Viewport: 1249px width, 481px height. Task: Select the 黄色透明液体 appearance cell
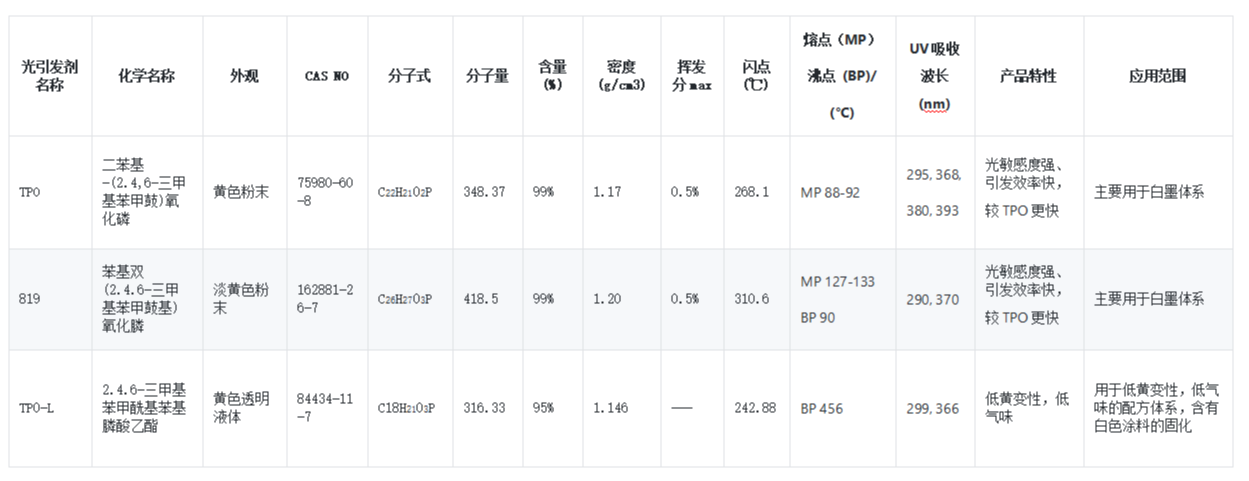pos(245,408)
